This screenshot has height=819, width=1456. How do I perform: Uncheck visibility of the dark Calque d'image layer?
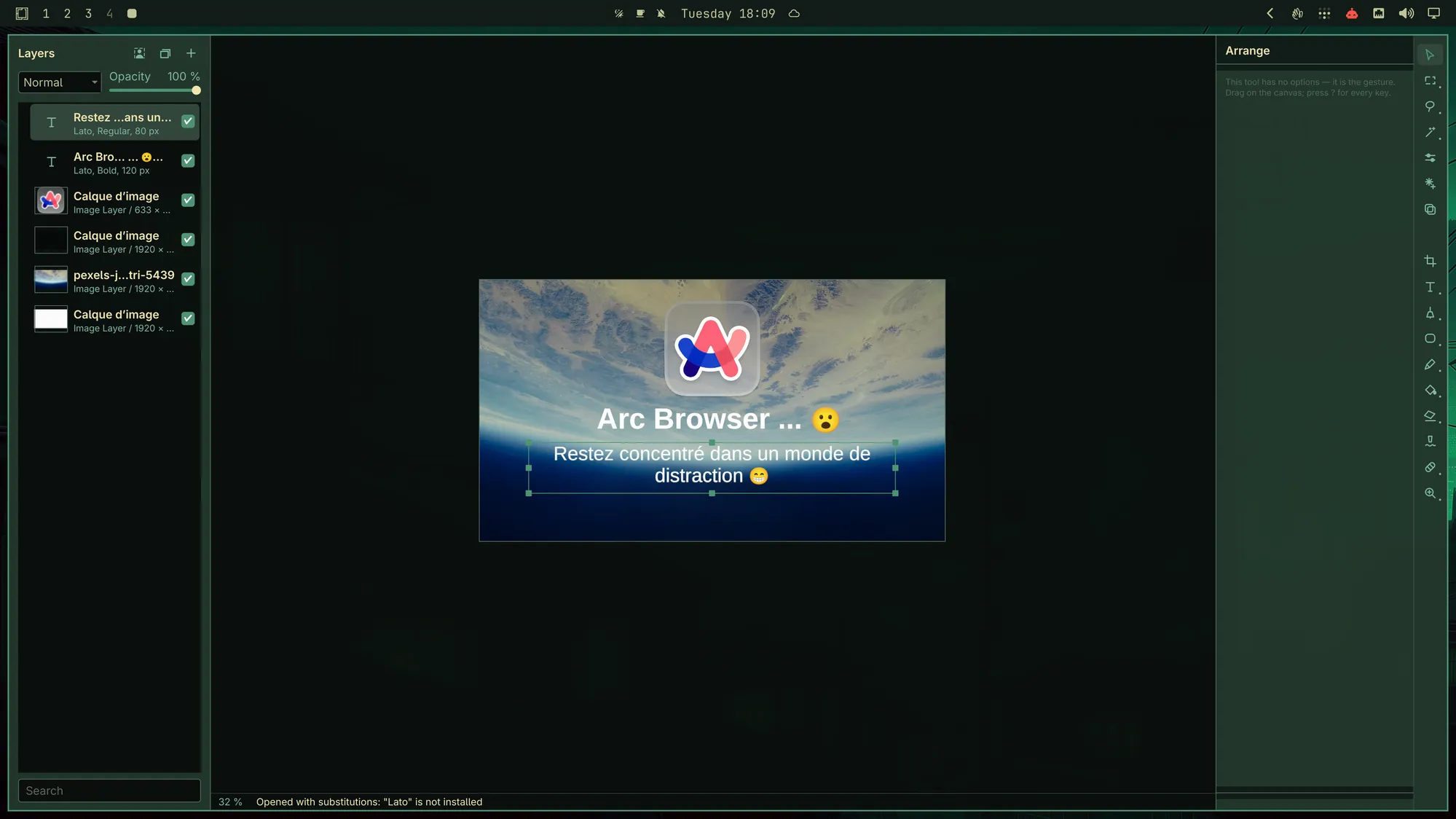(188, 239)
